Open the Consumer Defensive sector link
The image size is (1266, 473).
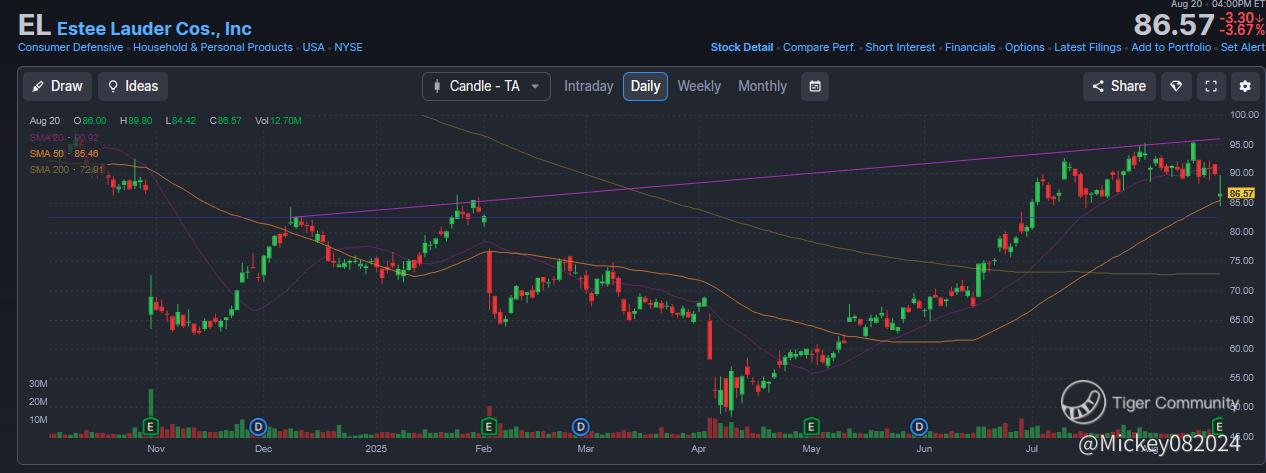point(71,47)
